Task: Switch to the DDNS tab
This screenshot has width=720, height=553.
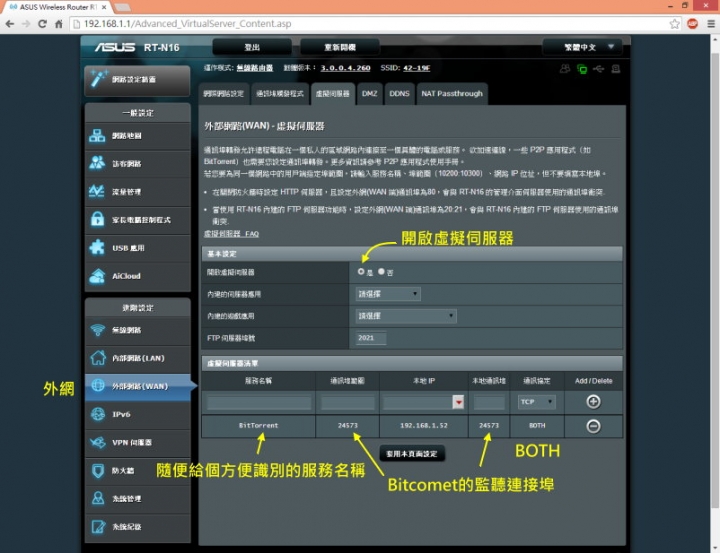Action: click(x=399, y=94)
